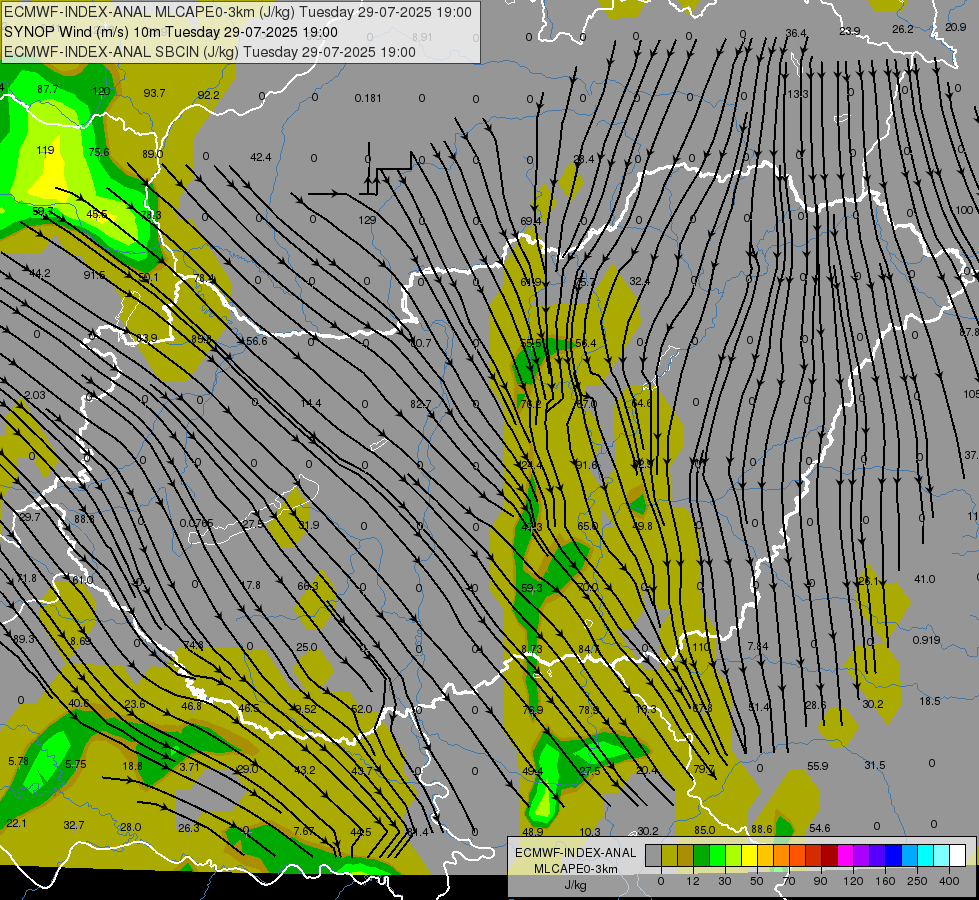Click the pure yellow legend swatch above 50
The width and height of the screenshot is (979, 900).
(749, 855)
